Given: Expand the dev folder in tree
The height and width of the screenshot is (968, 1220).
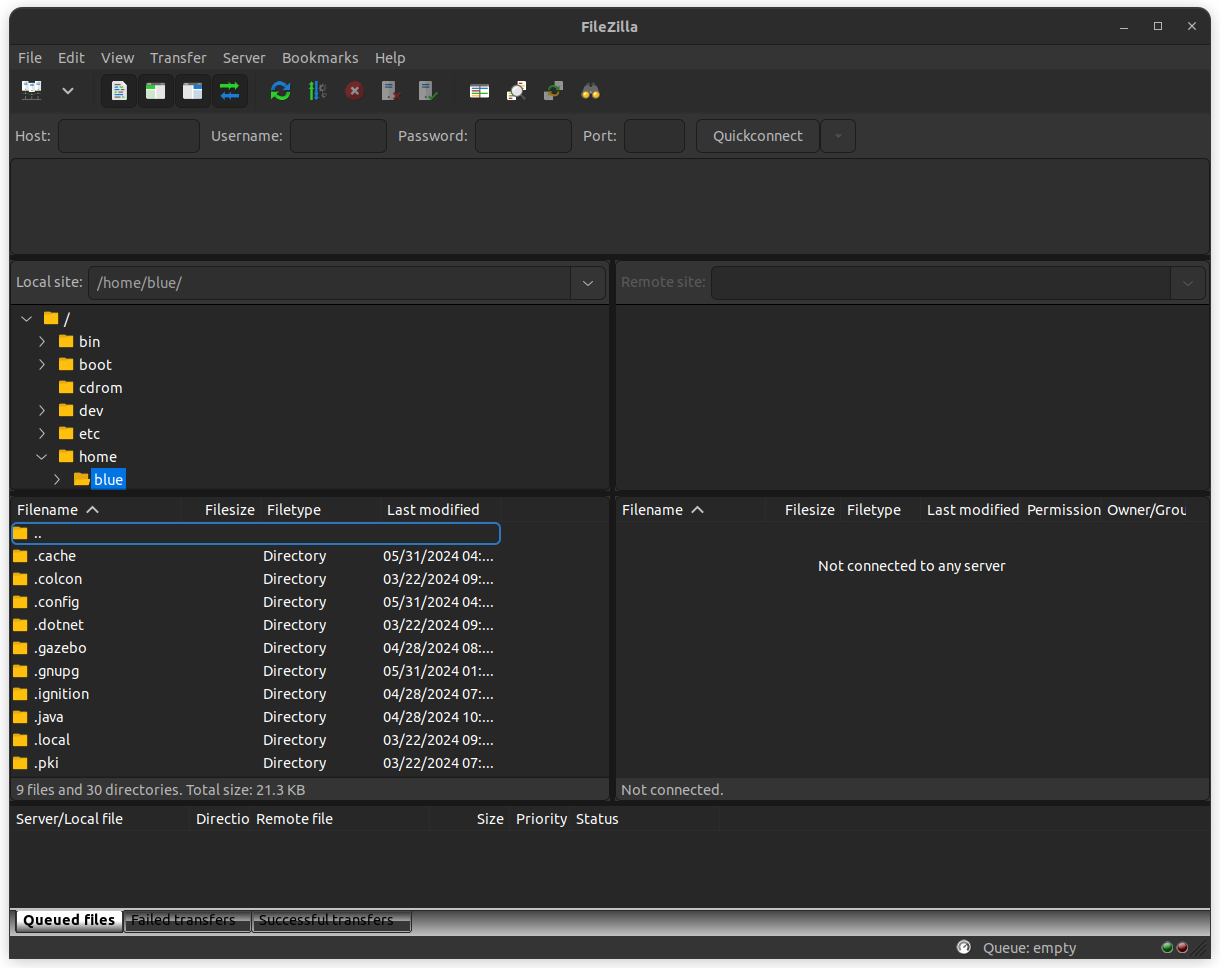Looking at the screenshot, I should coord(42,411).
